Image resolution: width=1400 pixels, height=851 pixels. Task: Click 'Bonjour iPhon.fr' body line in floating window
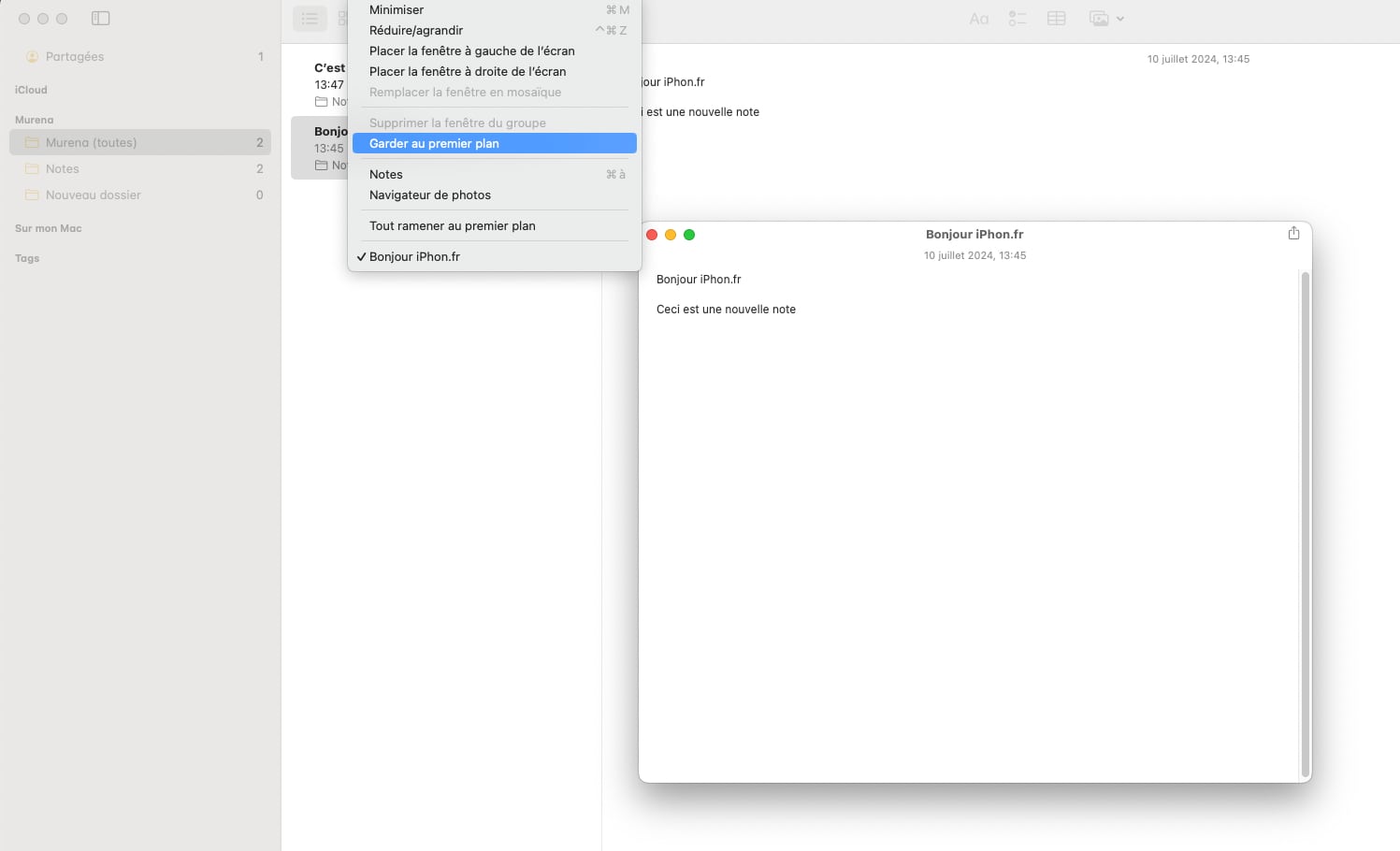click(699, 280)
